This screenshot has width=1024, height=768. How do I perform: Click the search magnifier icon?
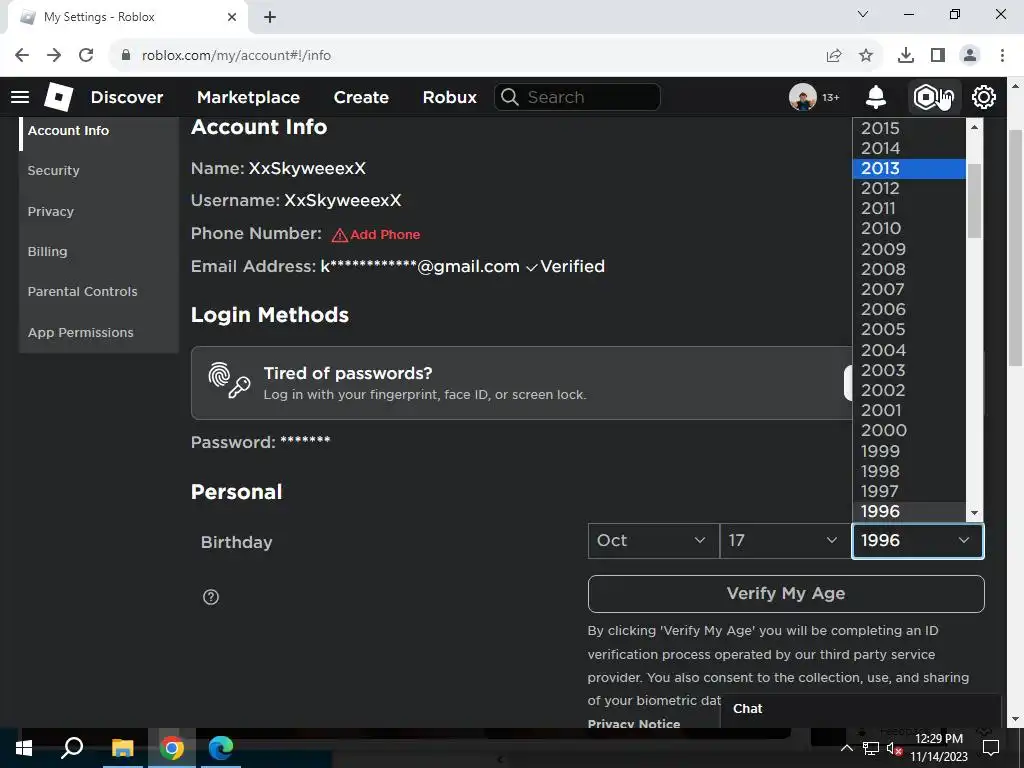click(510, 97)
